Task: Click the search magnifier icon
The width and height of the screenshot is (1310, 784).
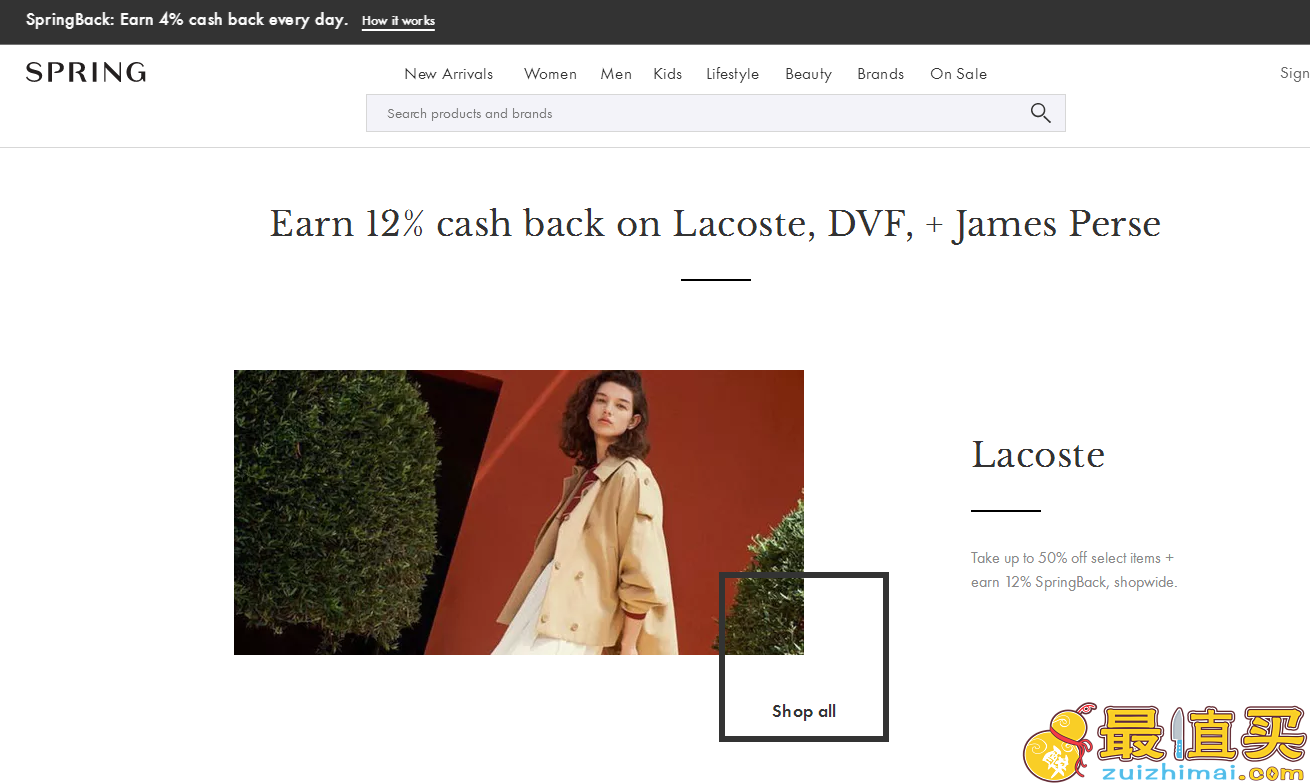Action: tap(1040, 113)
